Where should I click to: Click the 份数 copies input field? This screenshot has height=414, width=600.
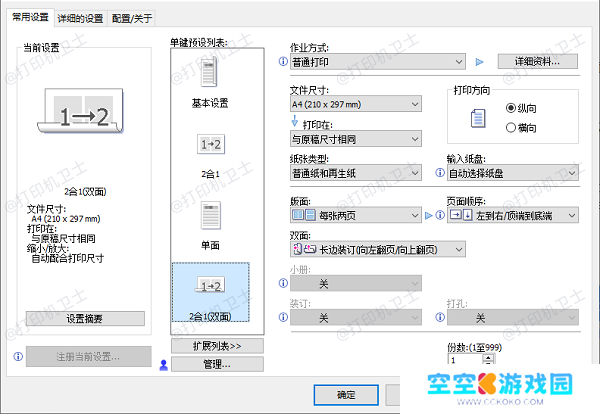tap(463, 358)
